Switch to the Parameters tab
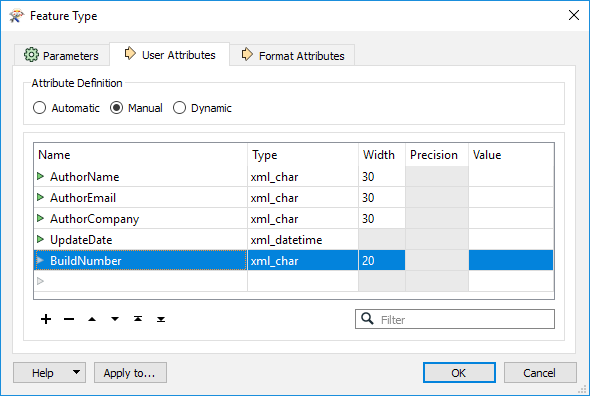This screenshot has height=396, width=590. coord(62,55)
